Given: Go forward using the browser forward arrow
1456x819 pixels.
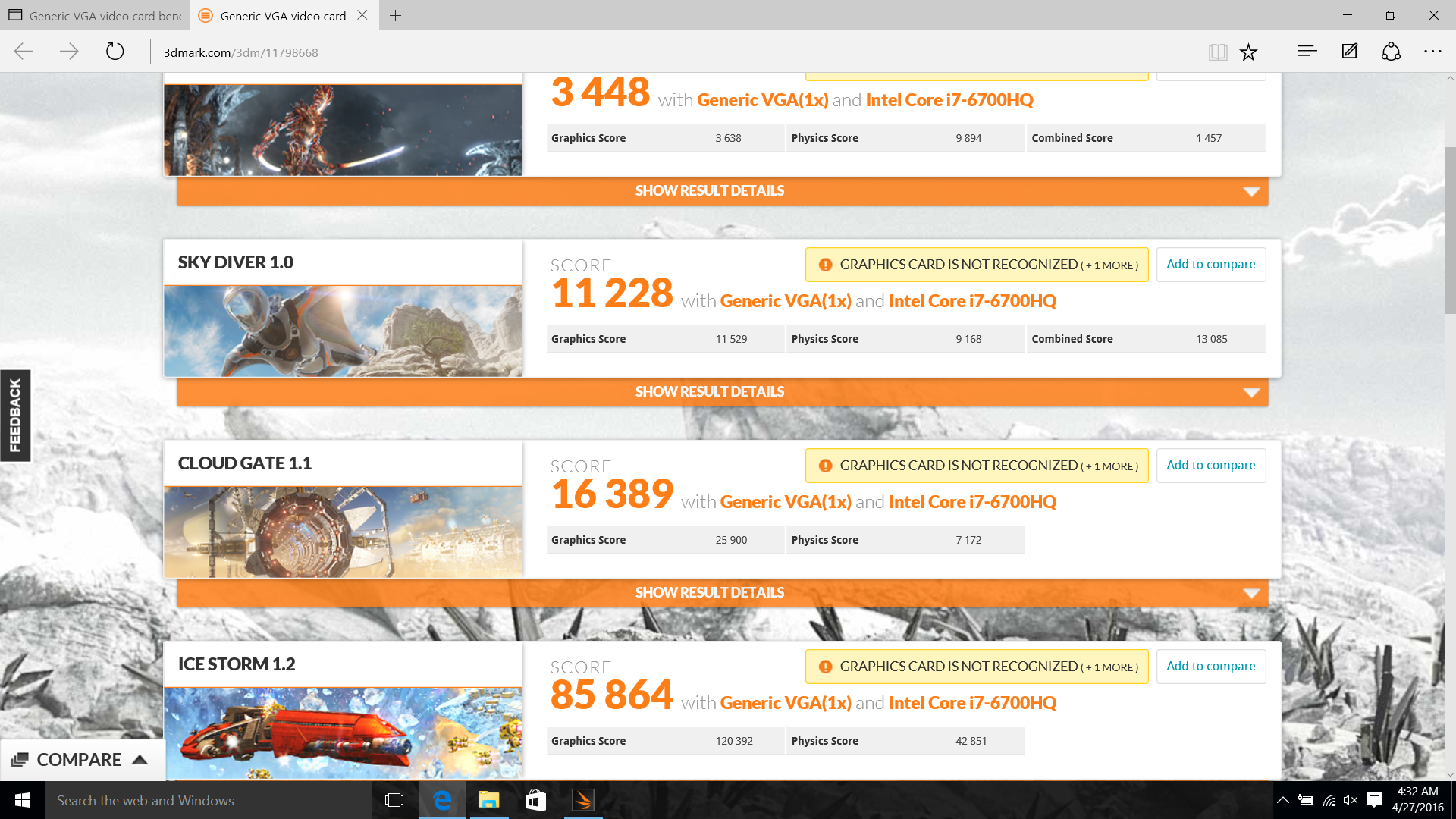Looking at the screenshot, I should (x=69, y=52).
